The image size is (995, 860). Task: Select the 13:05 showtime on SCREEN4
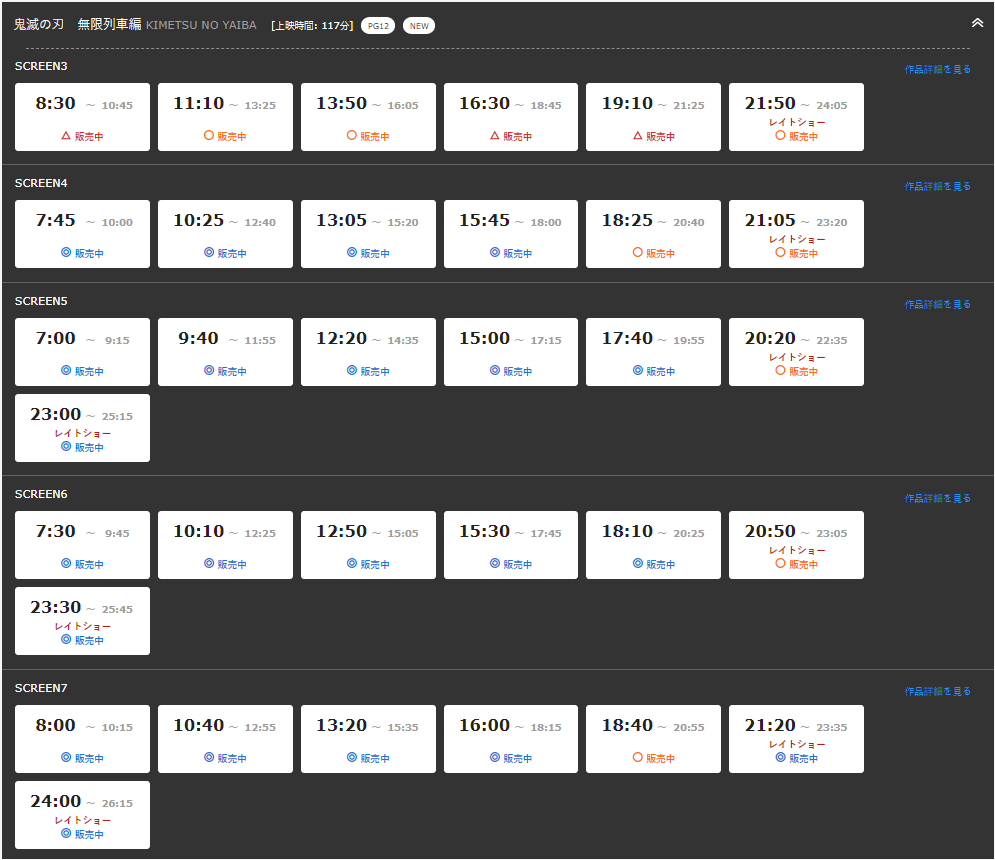[x=368, y=234]
